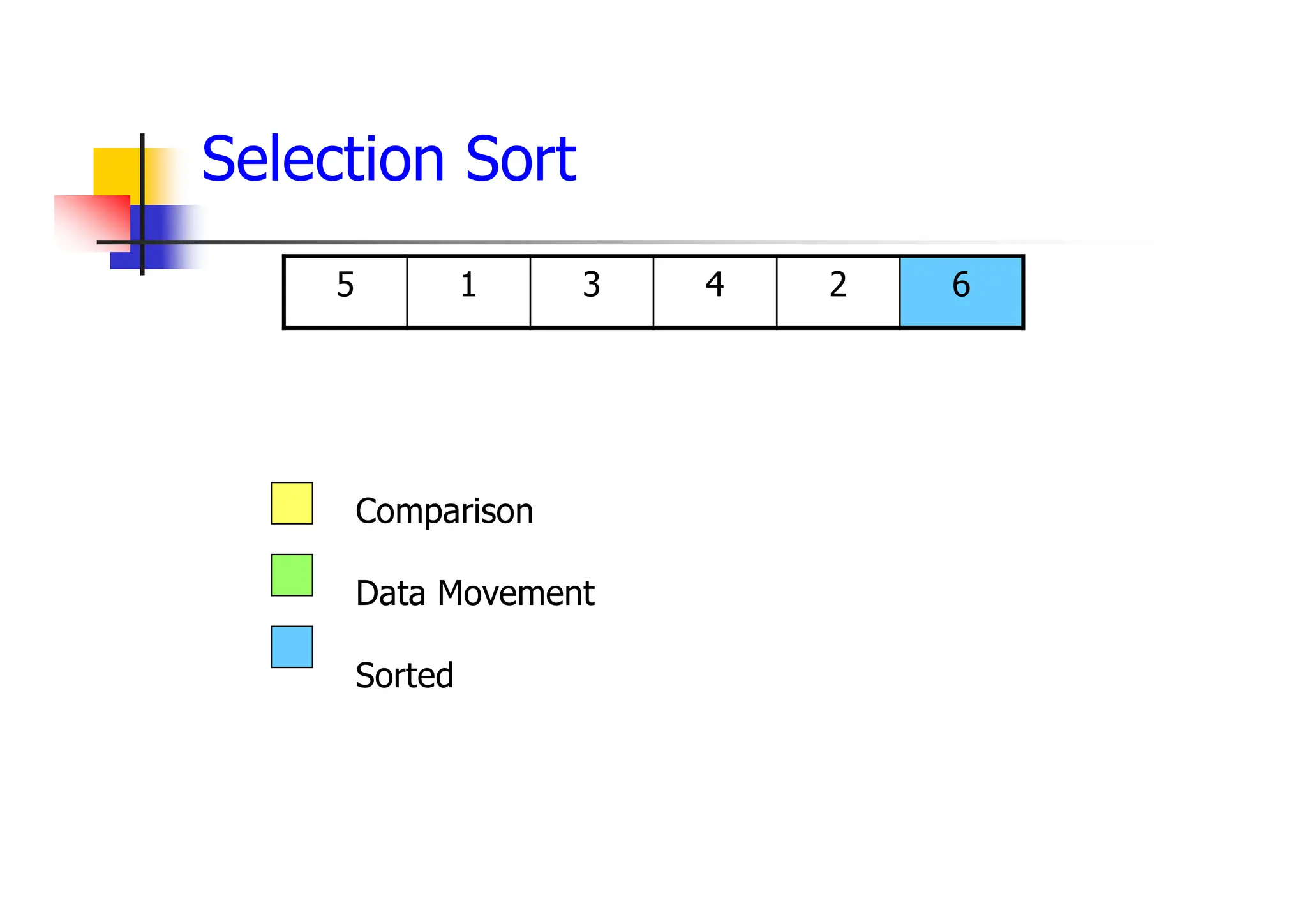Viewport: 1307px width, 924px height.
Task: Pick the array cell with number 4
Action: [x=715, y=292]
